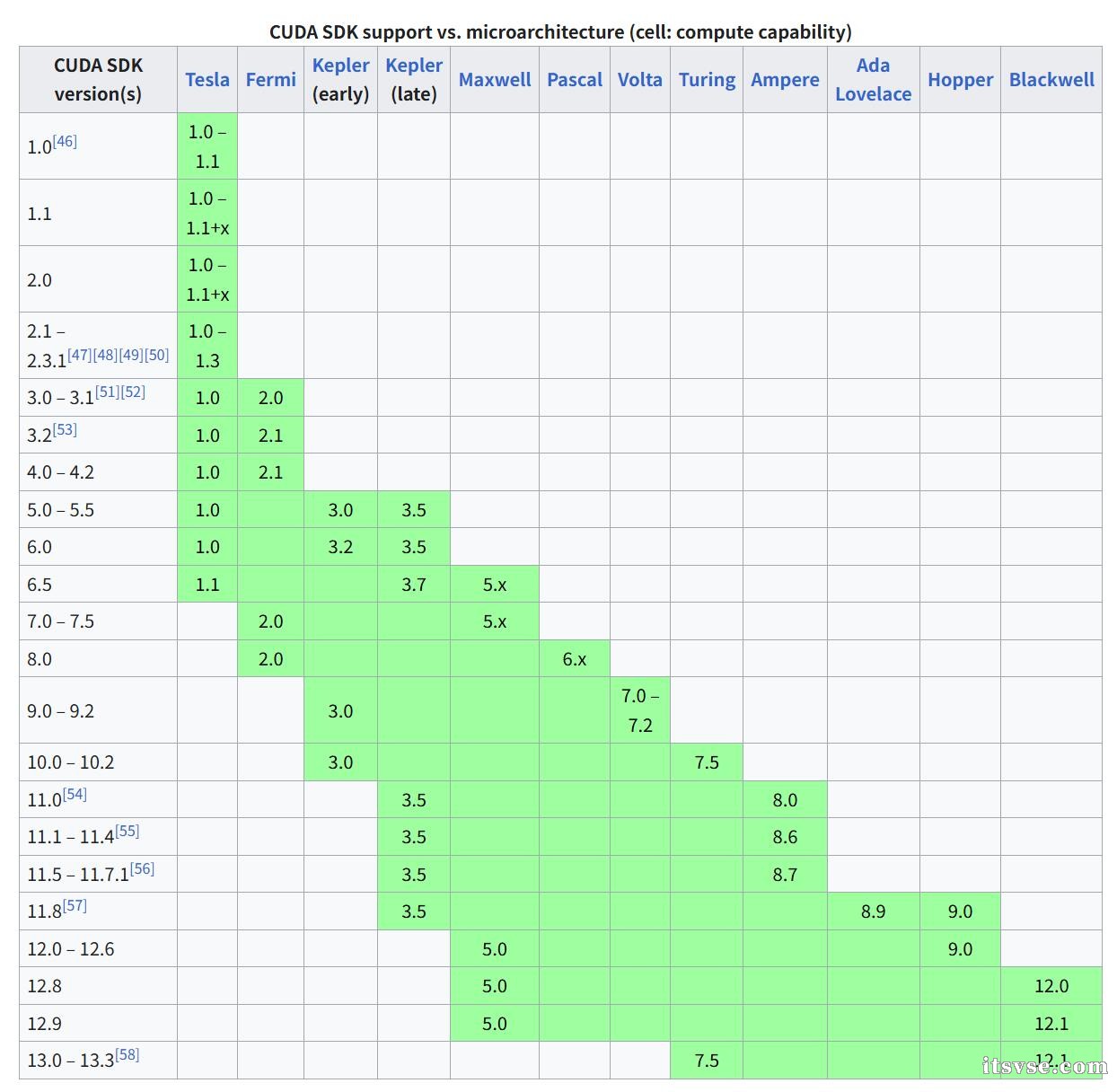The height and width of the screenshot is (1092, 1117).
Task: Select the Turing '7.5' cell in the 13.0 – 13.3 row
Action: 707,1061
